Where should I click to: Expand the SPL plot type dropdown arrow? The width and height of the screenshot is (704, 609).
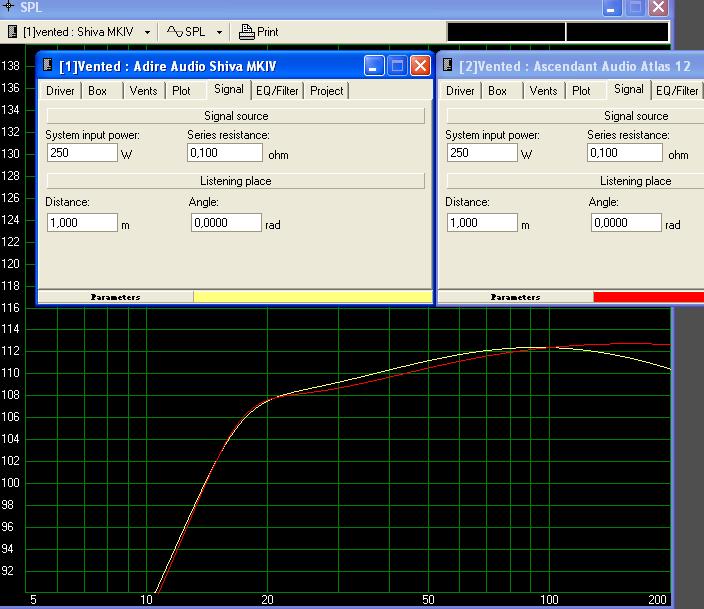[219, 32]
